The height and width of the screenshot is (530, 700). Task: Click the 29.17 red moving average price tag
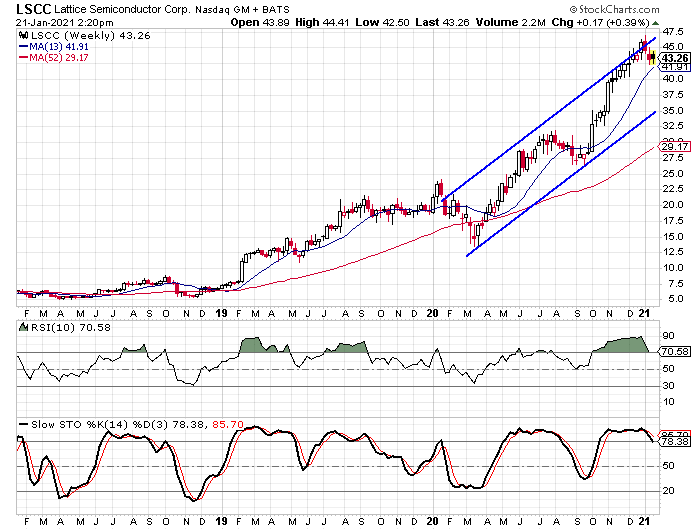click(675, 146)
